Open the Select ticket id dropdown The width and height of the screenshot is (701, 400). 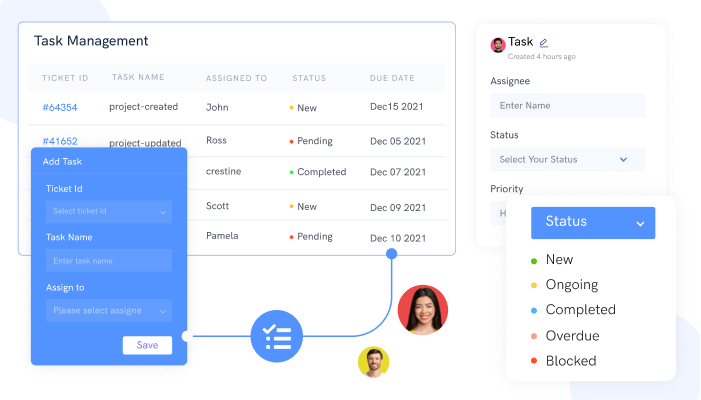[109, 211]
